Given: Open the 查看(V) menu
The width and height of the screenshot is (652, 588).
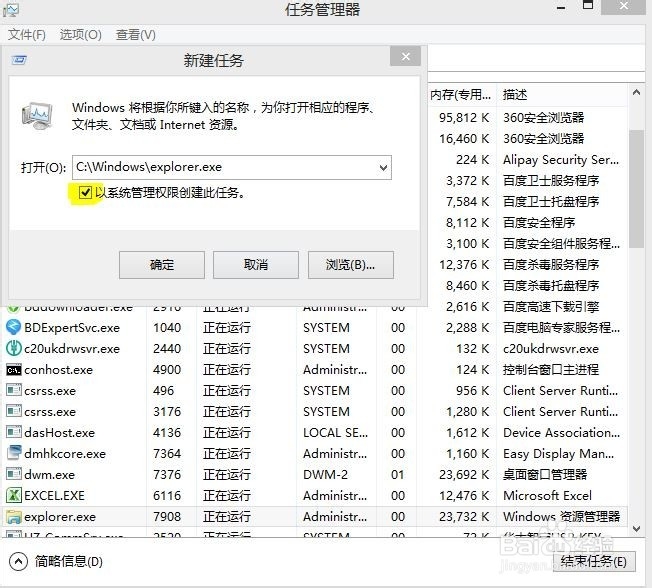Looking at the screenshot, I should pos(136,35).
